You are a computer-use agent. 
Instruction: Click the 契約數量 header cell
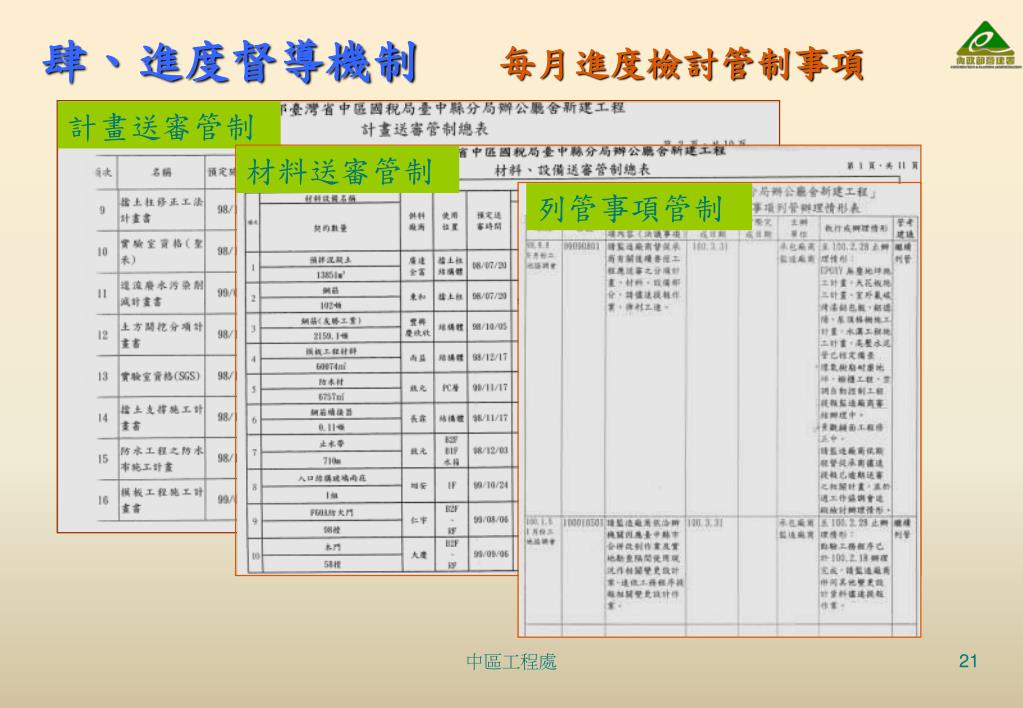click(330, 228)
